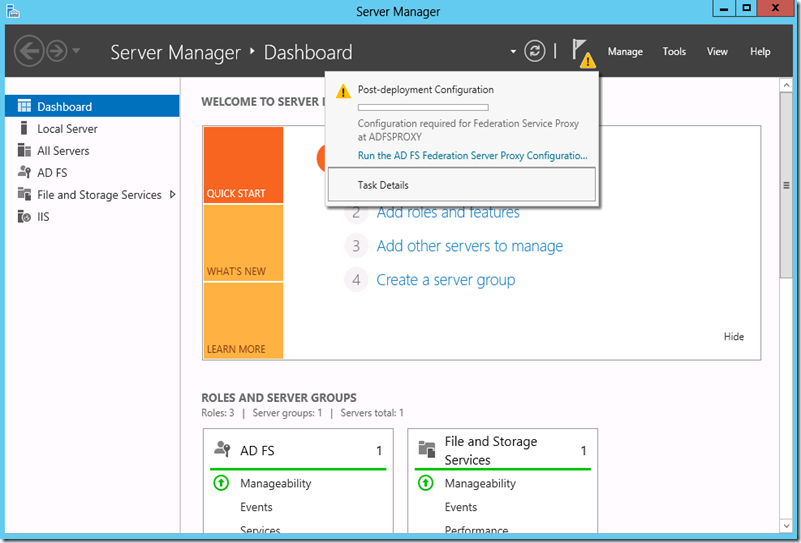Open Events in the AD FS tile

[x=256, y=507]
